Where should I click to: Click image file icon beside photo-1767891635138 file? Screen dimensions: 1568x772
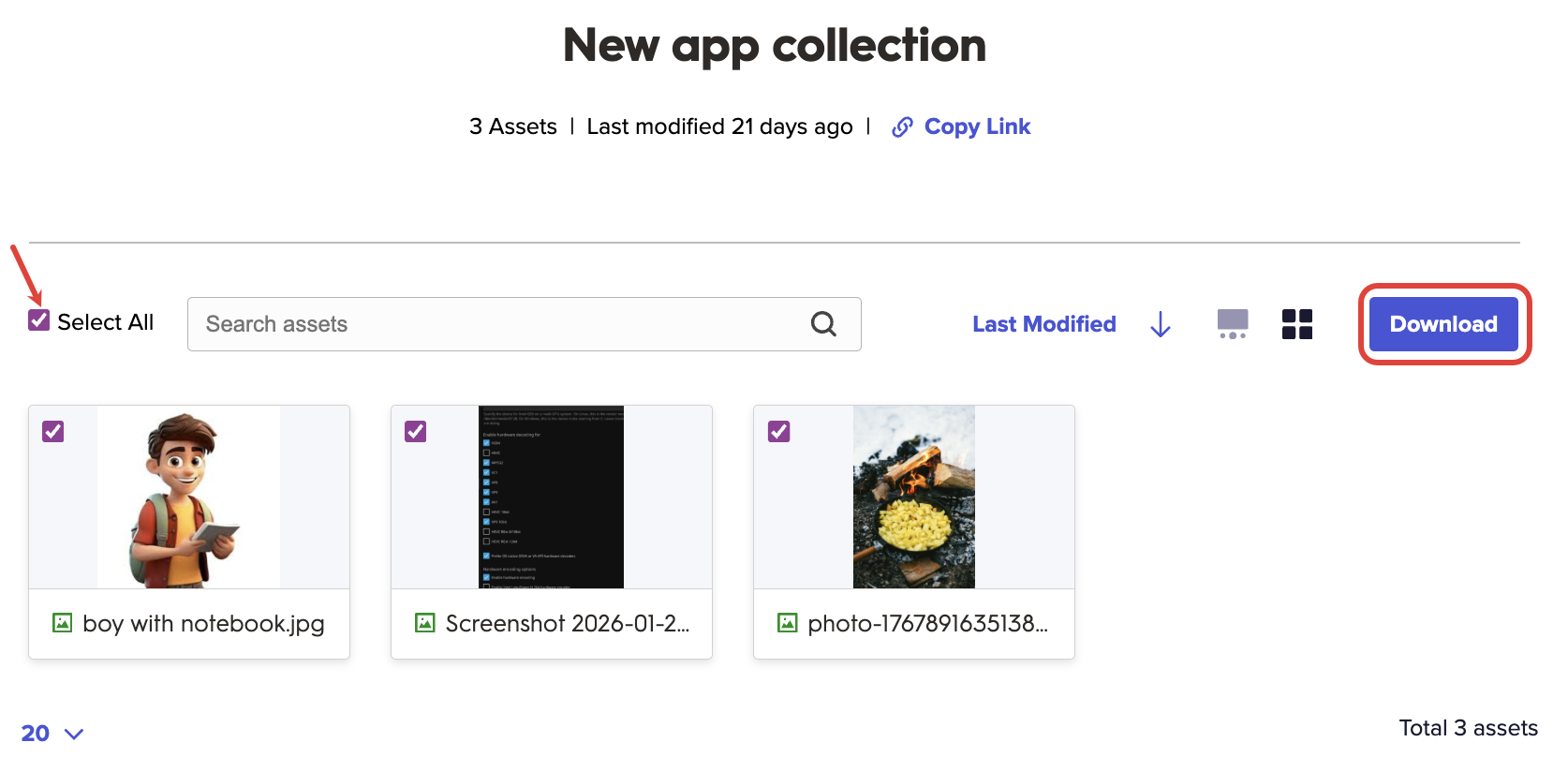[x=788, y=623]
